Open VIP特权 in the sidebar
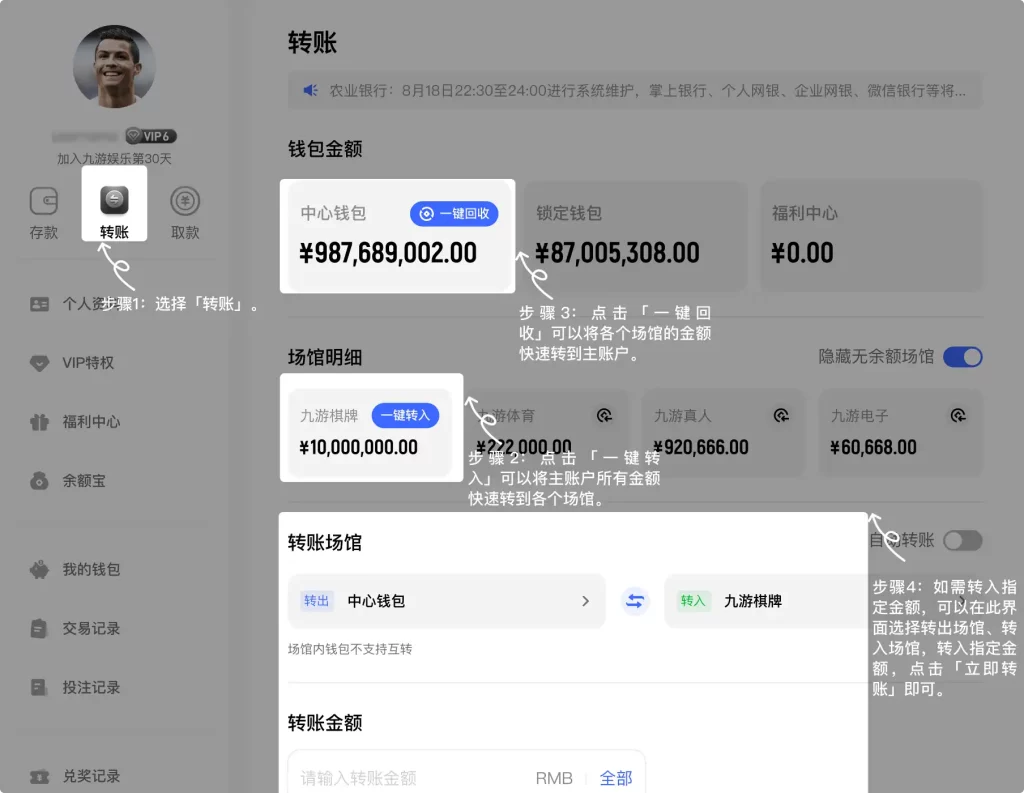 click(x=88, y=363)
